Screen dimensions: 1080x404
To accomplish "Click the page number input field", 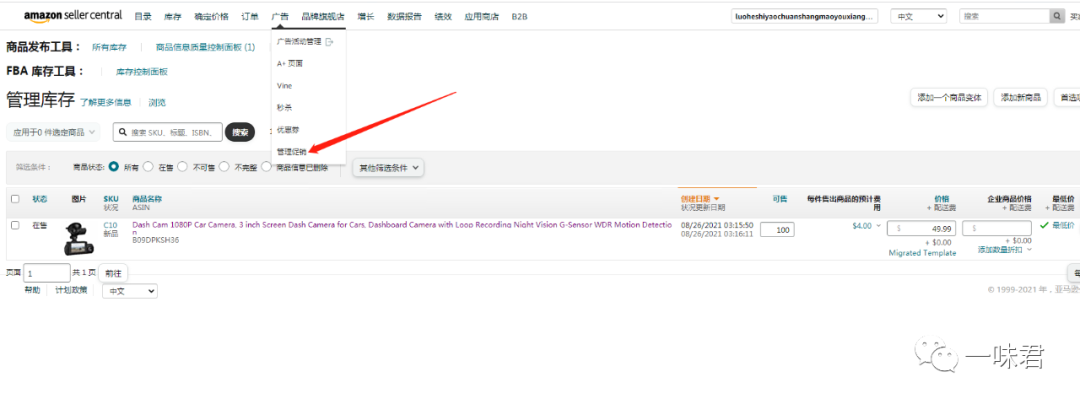I will [x=47, y=273].
